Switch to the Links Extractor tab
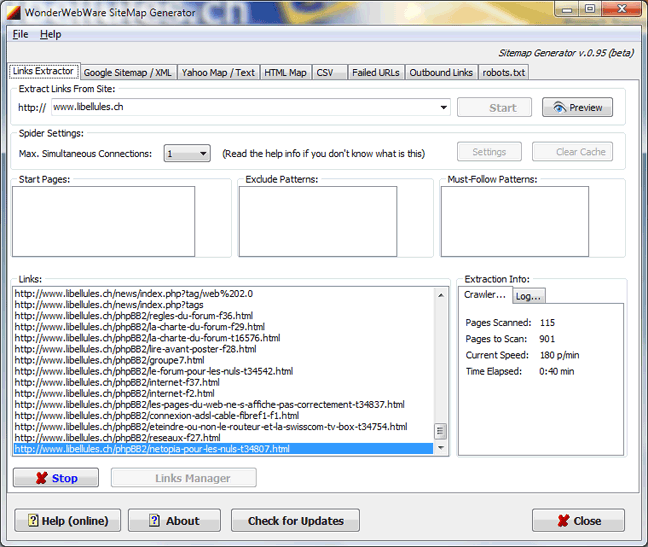Image resolution: width=648 pixels, height=547 pixels. [43, 71]
